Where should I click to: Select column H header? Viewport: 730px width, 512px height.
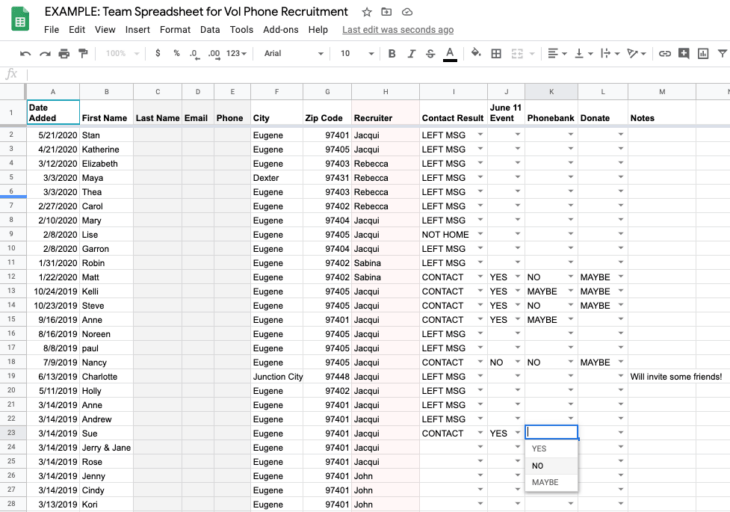coord(385,92)
